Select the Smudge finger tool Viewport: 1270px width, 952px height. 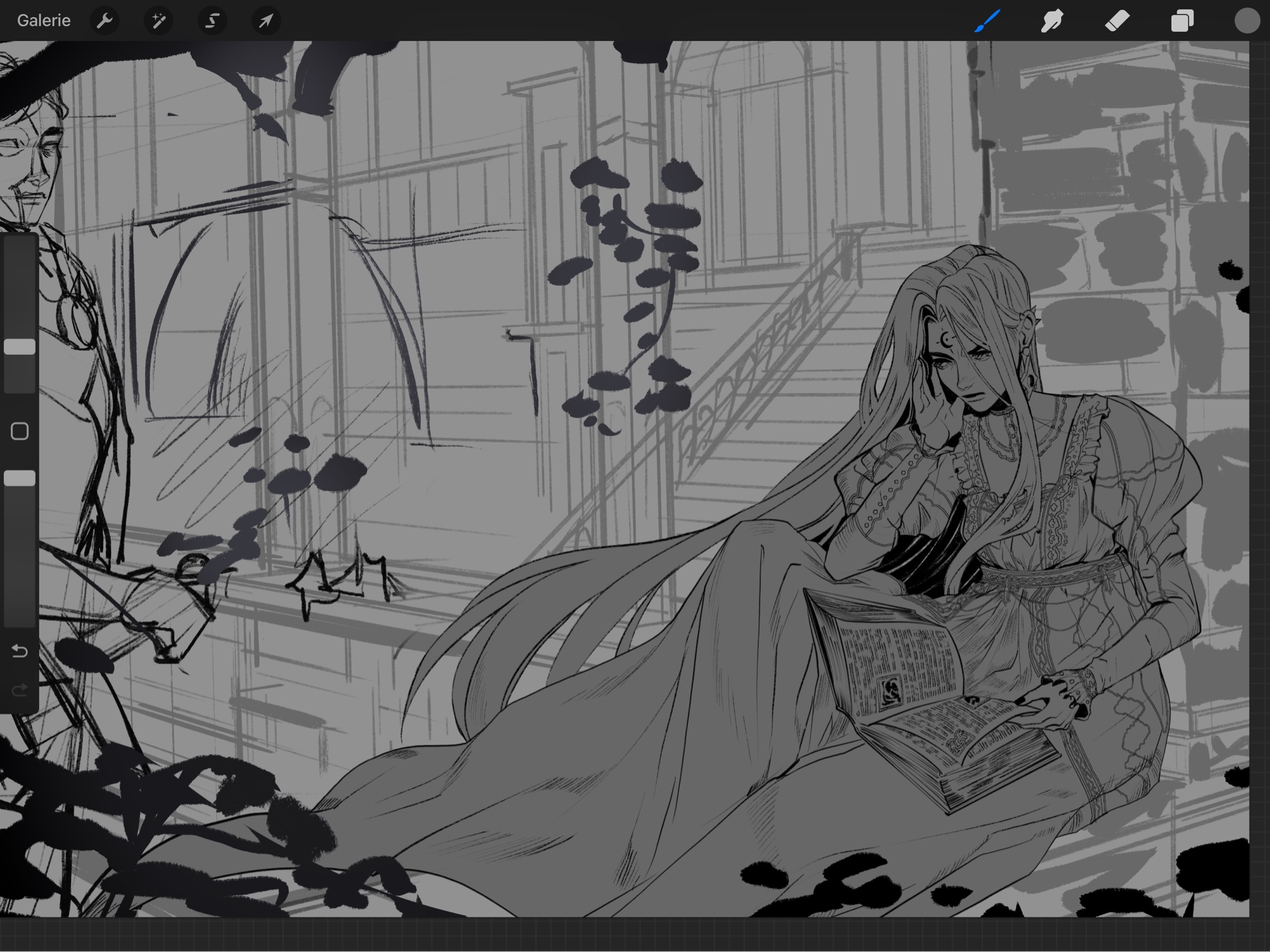pos(1052,21)
